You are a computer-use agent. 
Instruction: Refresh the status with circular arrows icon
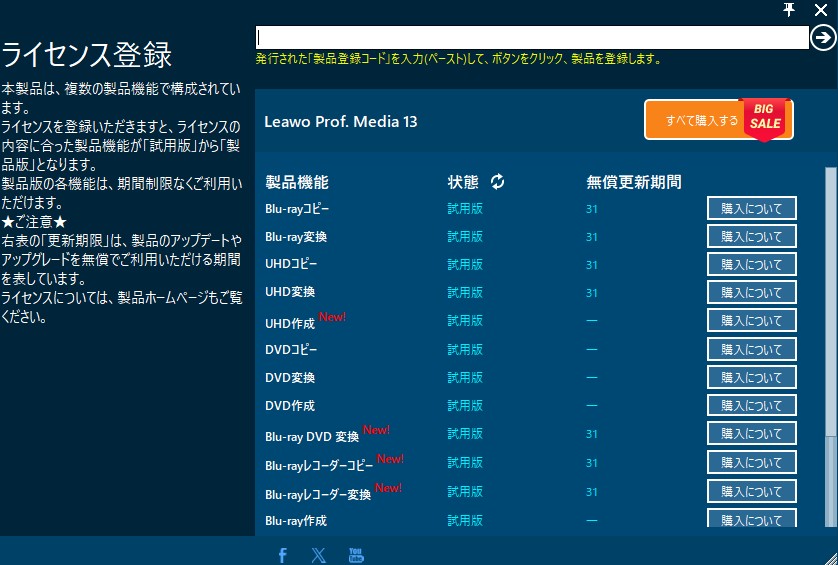(x=498, y=182)
